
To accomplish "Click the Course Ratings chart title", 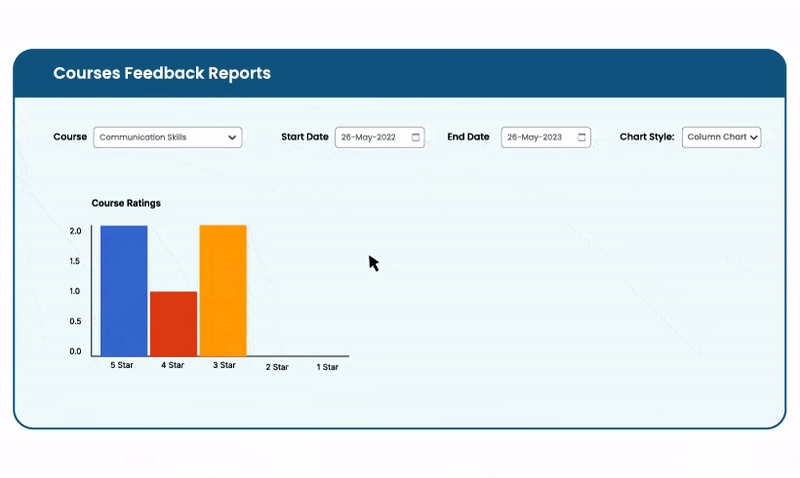I will pos(126,203).
